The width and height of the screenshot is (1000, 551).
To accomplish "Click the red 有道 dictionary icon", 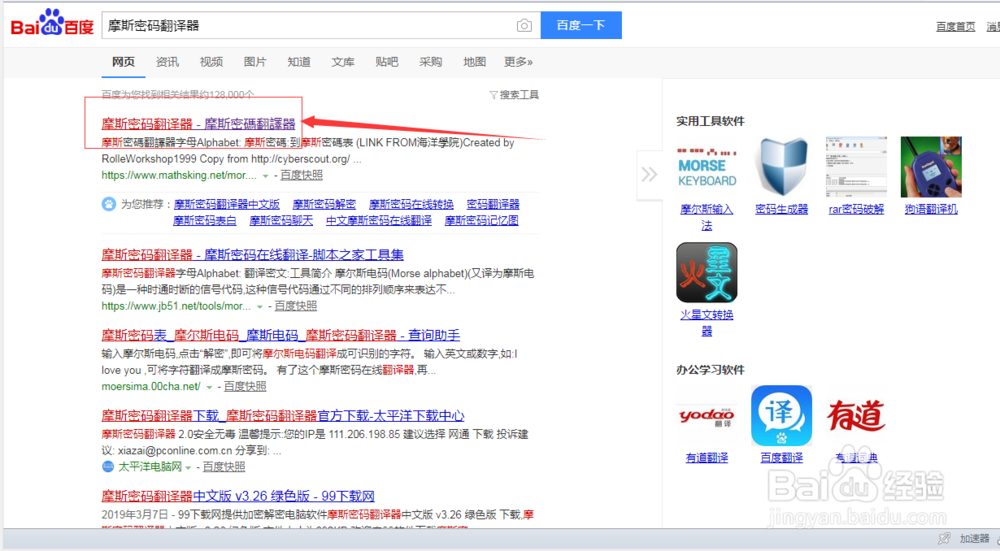I will 856,416.
